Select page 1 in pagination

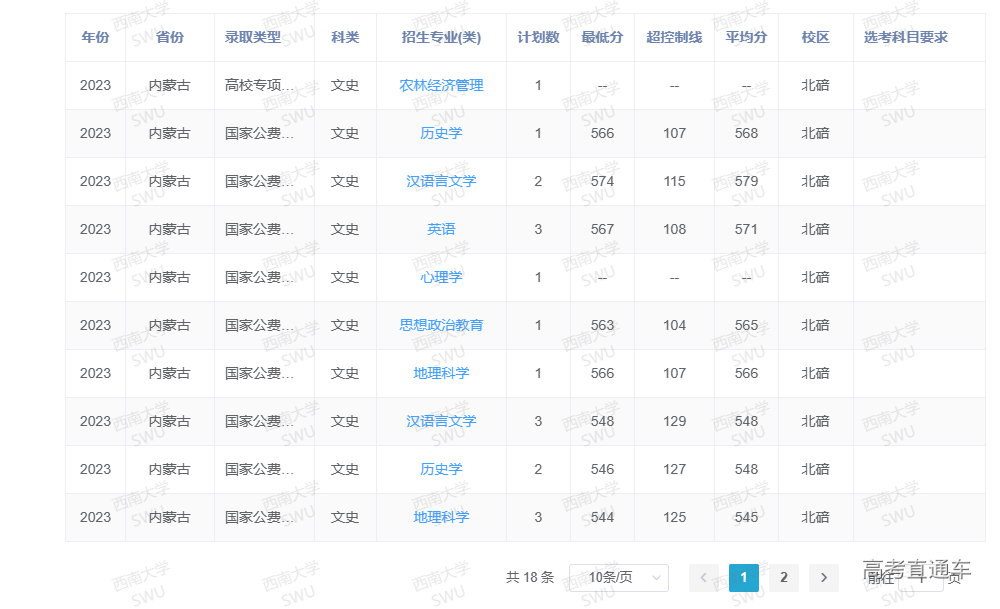(744, 577)
